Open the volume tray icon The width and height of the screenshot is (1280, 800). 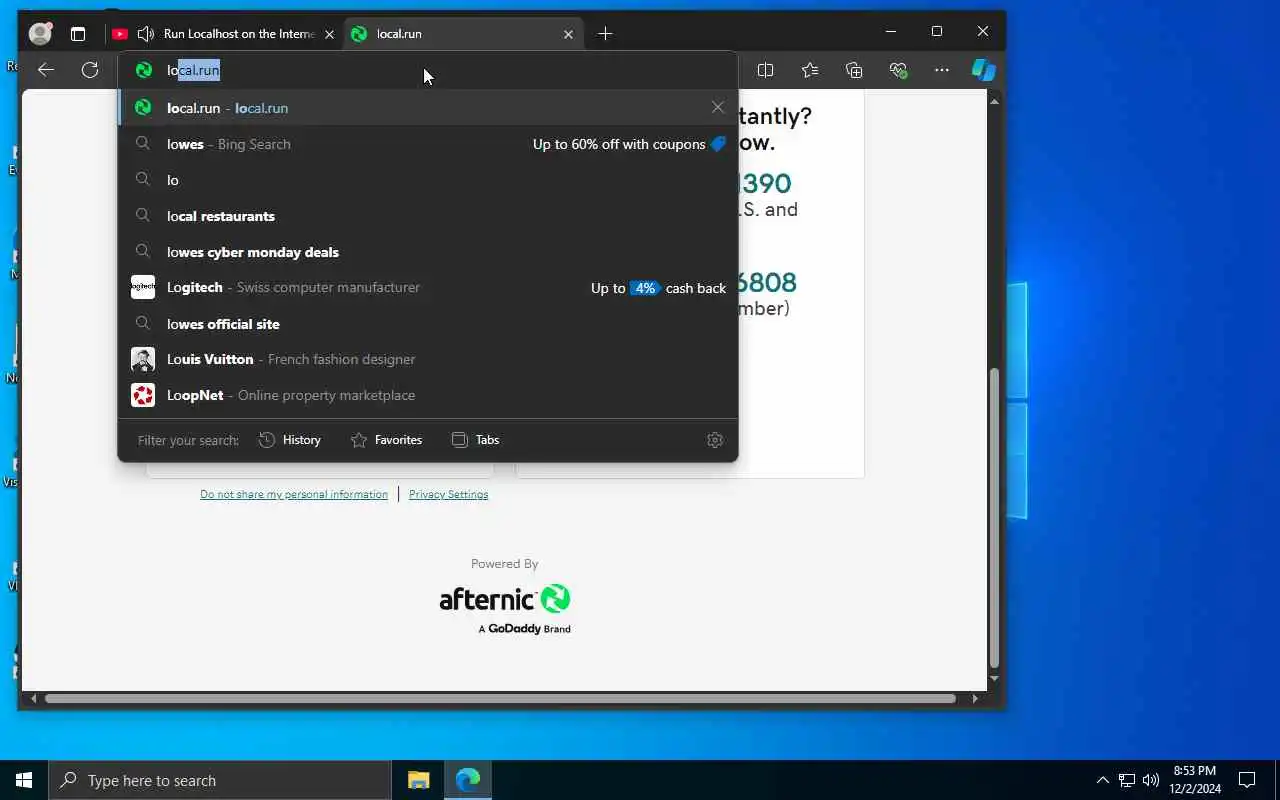click(1150, 780)
